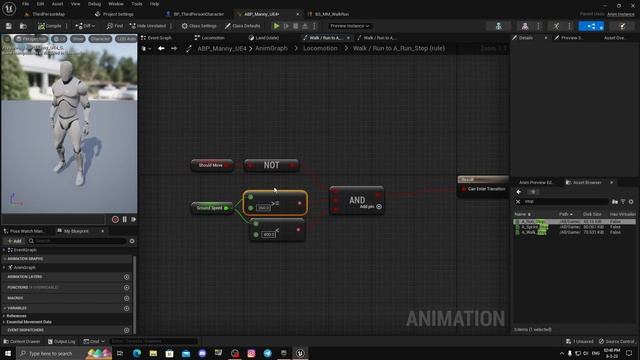Switch to Skeletal Mesh editor mode icon
The width and height of the screenshot is (640, 360).
tap(525, 26)
